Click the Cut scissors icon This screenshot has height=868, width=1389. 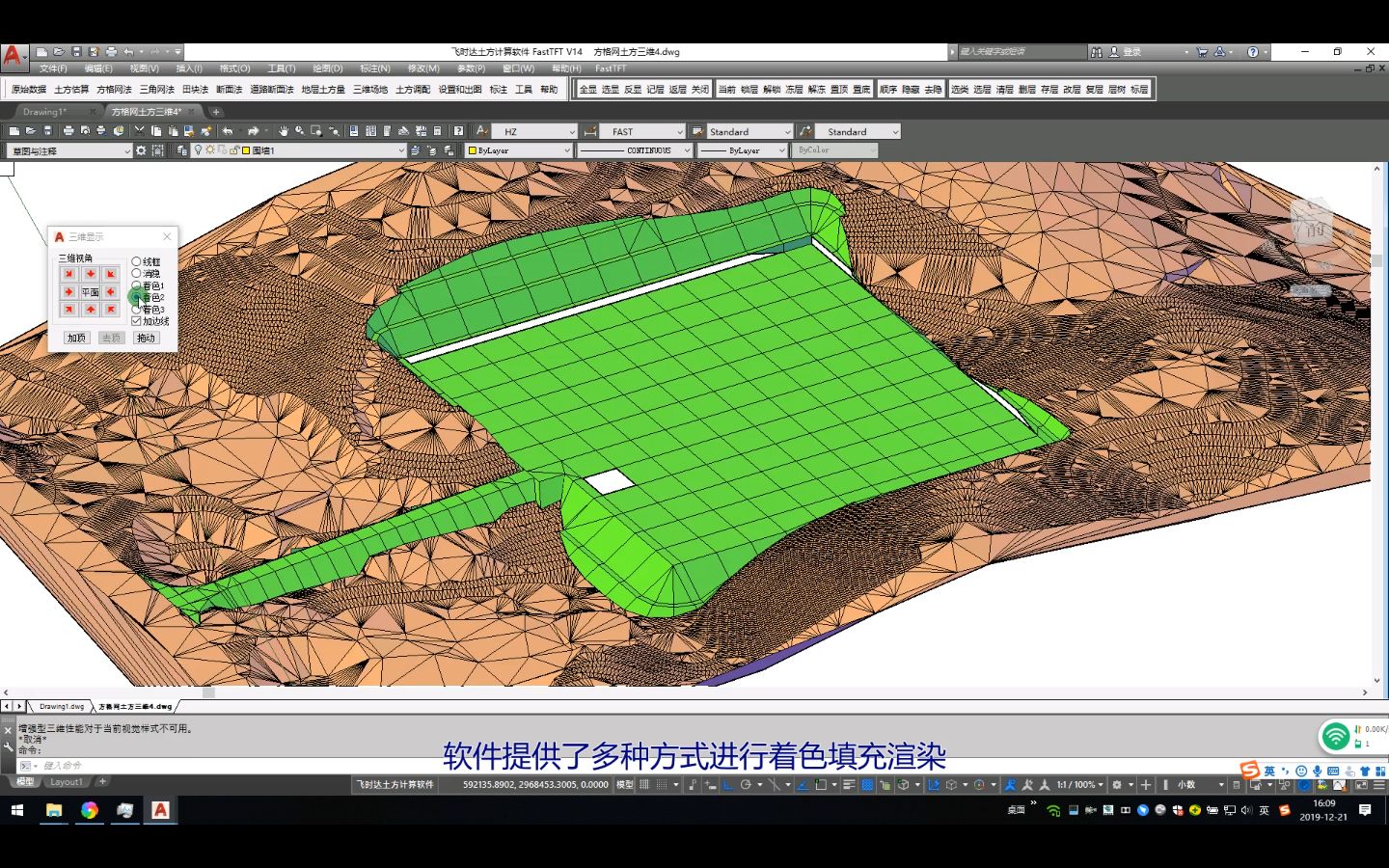click(x=139, y=131)
